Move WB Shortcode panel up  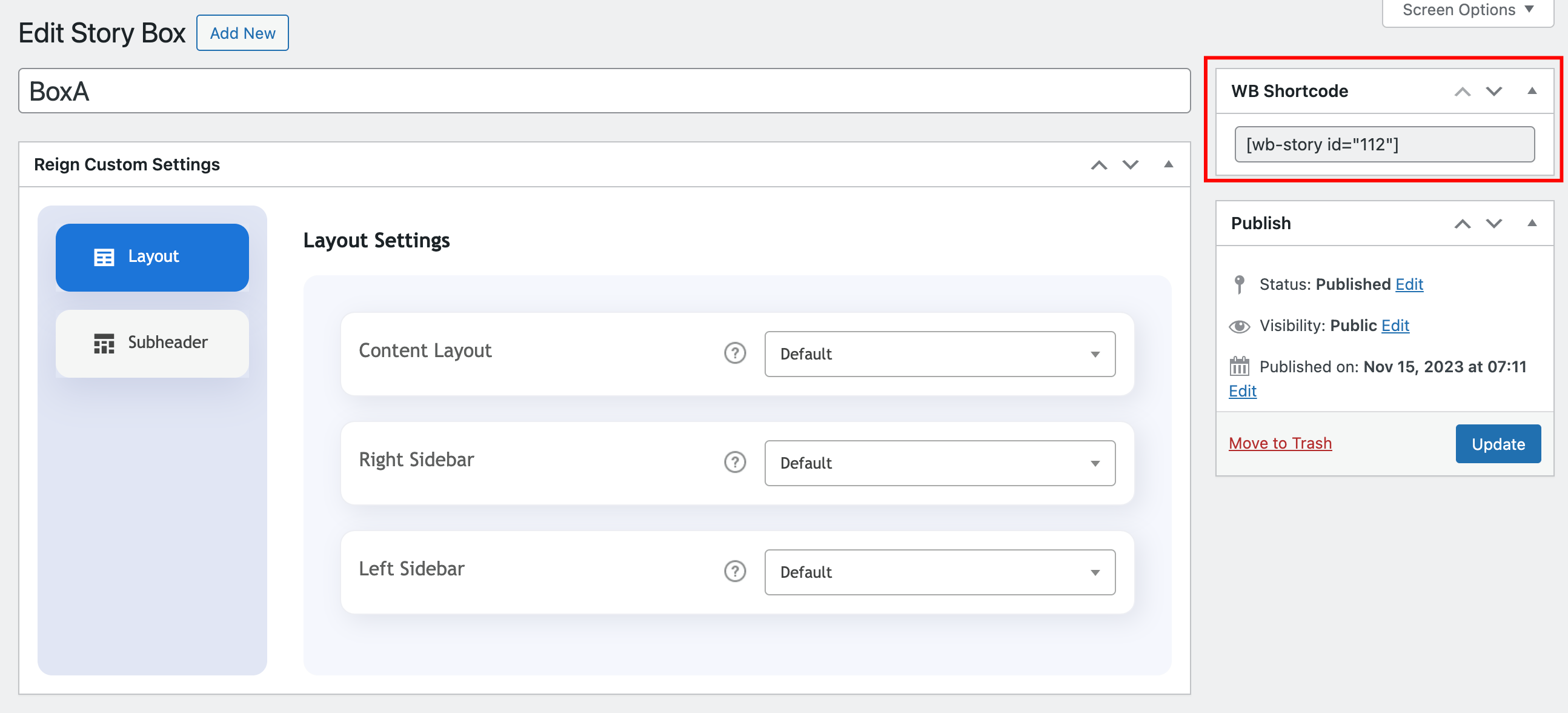pyautogui.click(x=1462, y=92)
